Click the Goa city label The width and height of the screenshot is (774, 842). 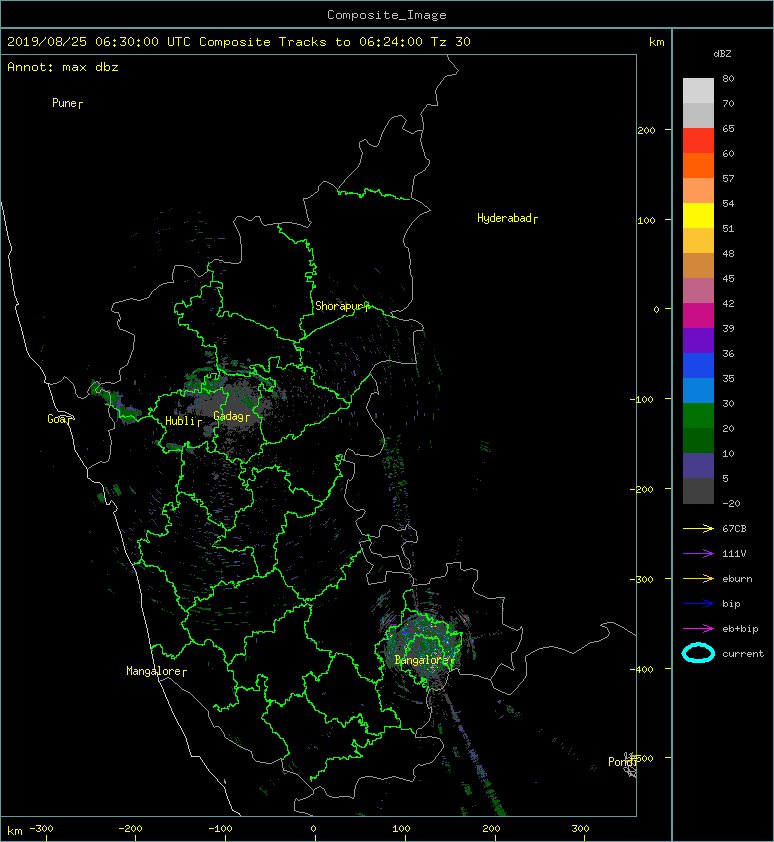tap(59, 419)
